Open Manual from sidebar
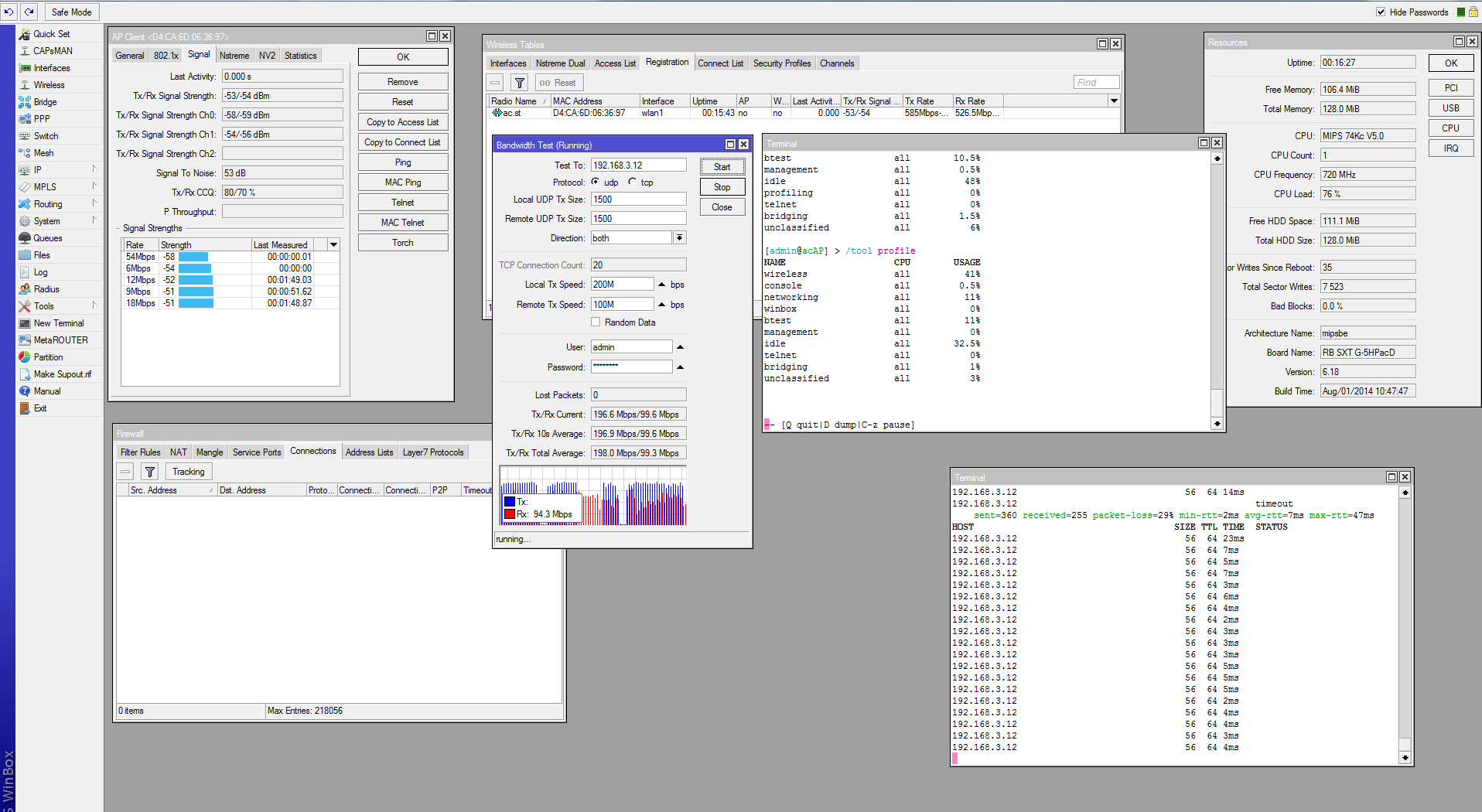Screen dimensions: 1482x812 pyautogui.click(x=47, y=391)
